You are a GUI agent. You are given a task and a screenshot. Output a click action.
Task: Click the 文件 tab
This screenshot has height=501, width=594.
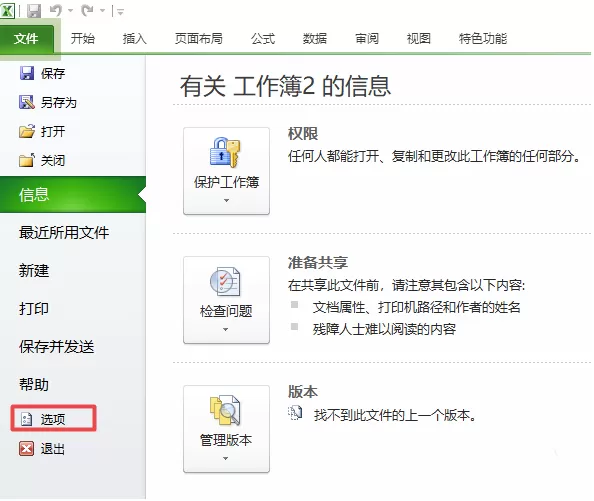pos(27,39)
